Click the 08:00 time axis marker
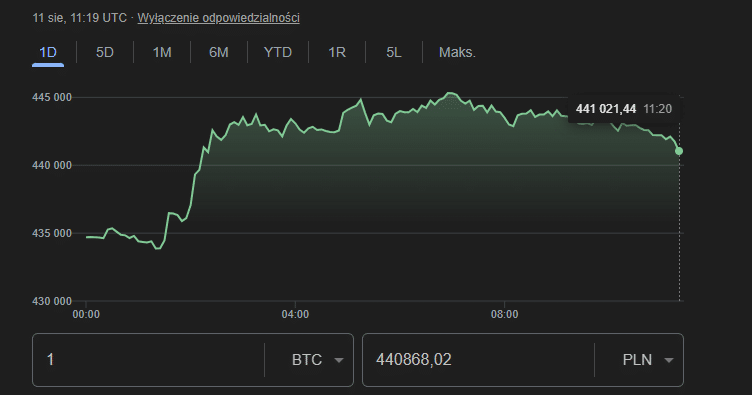Screen dimensions: 752x395 tap(505, 314)
